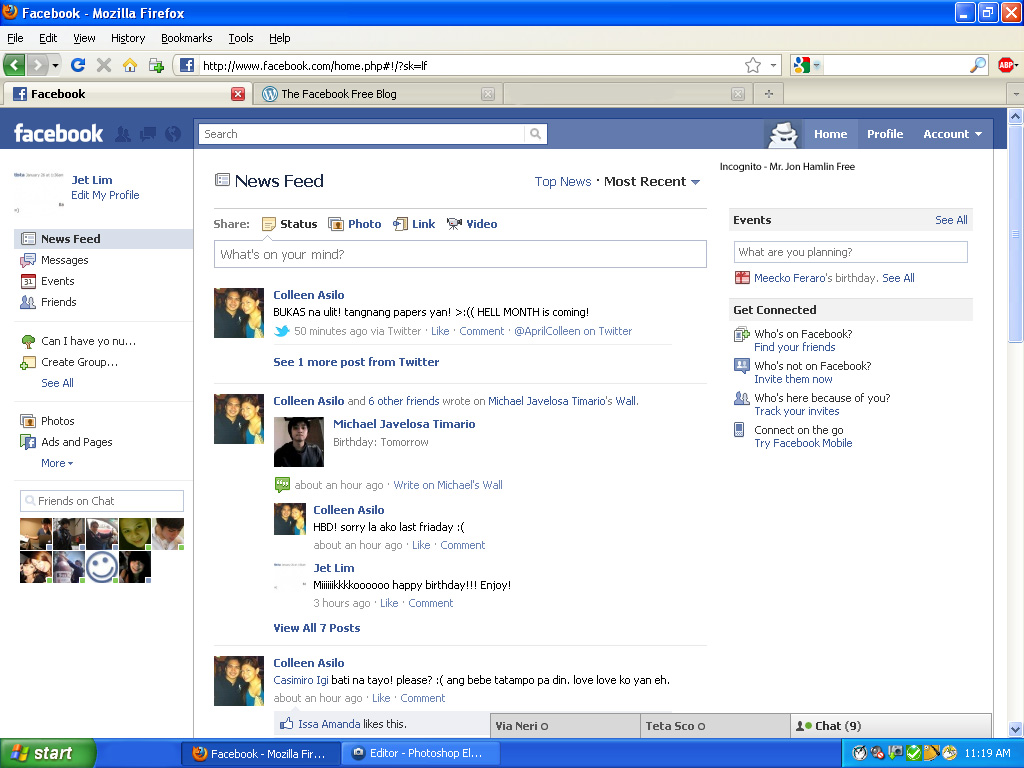Expand the More section in left sidebar

coord(56,463)
